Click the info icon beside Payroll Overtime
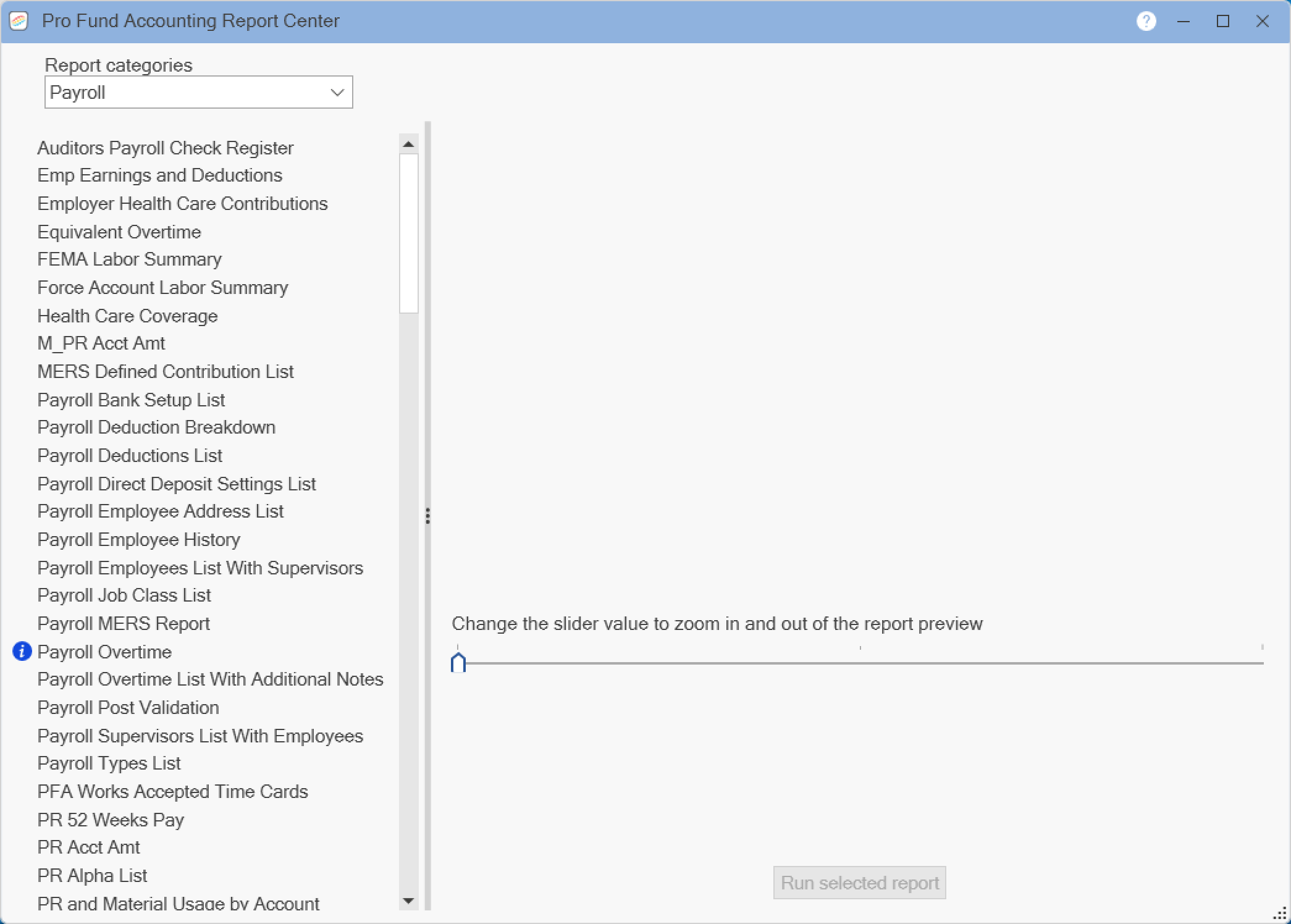Screen dimensions: 1291x924 pos(22,651)
